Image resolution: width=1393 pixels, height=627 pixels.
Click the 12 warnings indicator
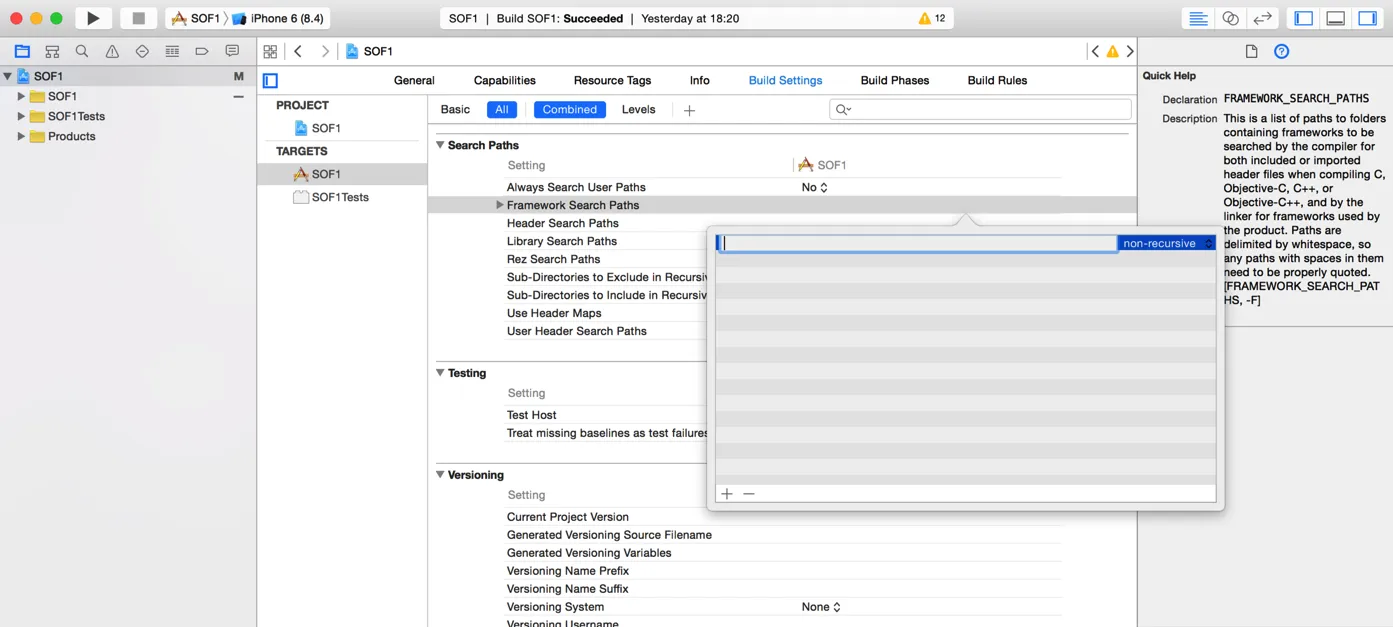[x=931, y=18]
